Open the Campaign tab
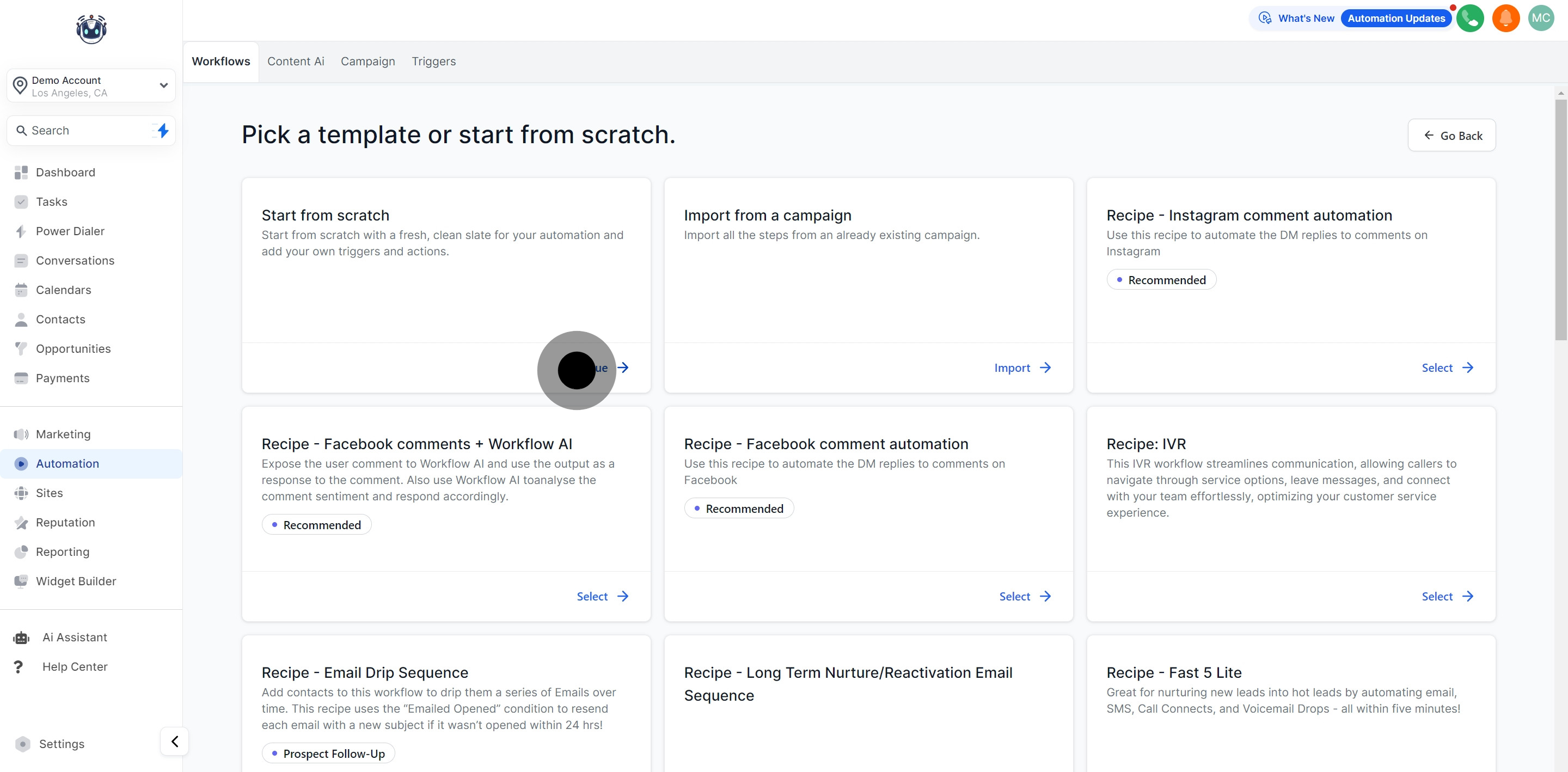 tap(367, 62)
